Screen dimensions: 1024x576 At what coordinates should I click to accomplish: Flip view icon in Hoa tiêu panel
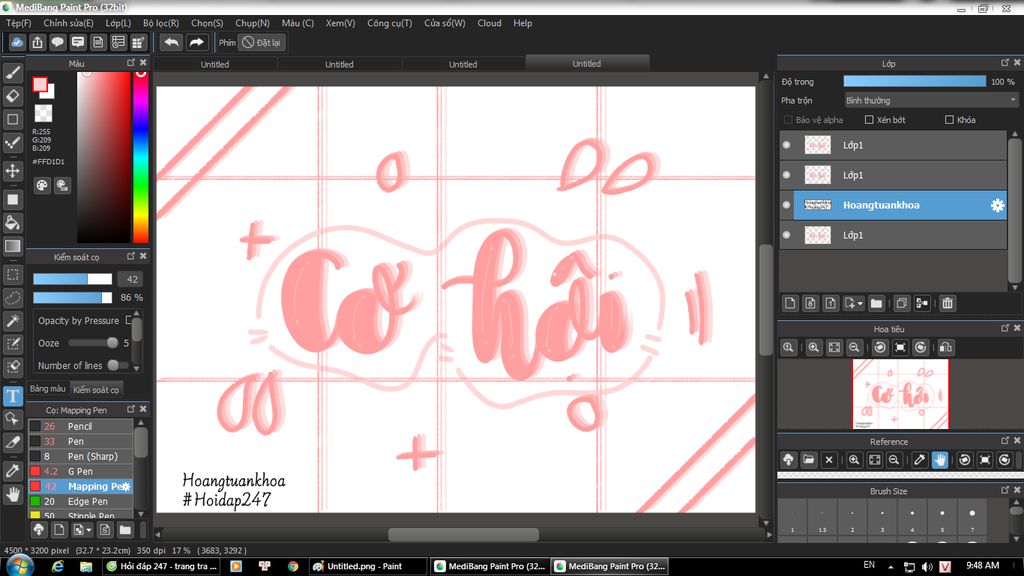pyautogui.click(x=945, y=347)
